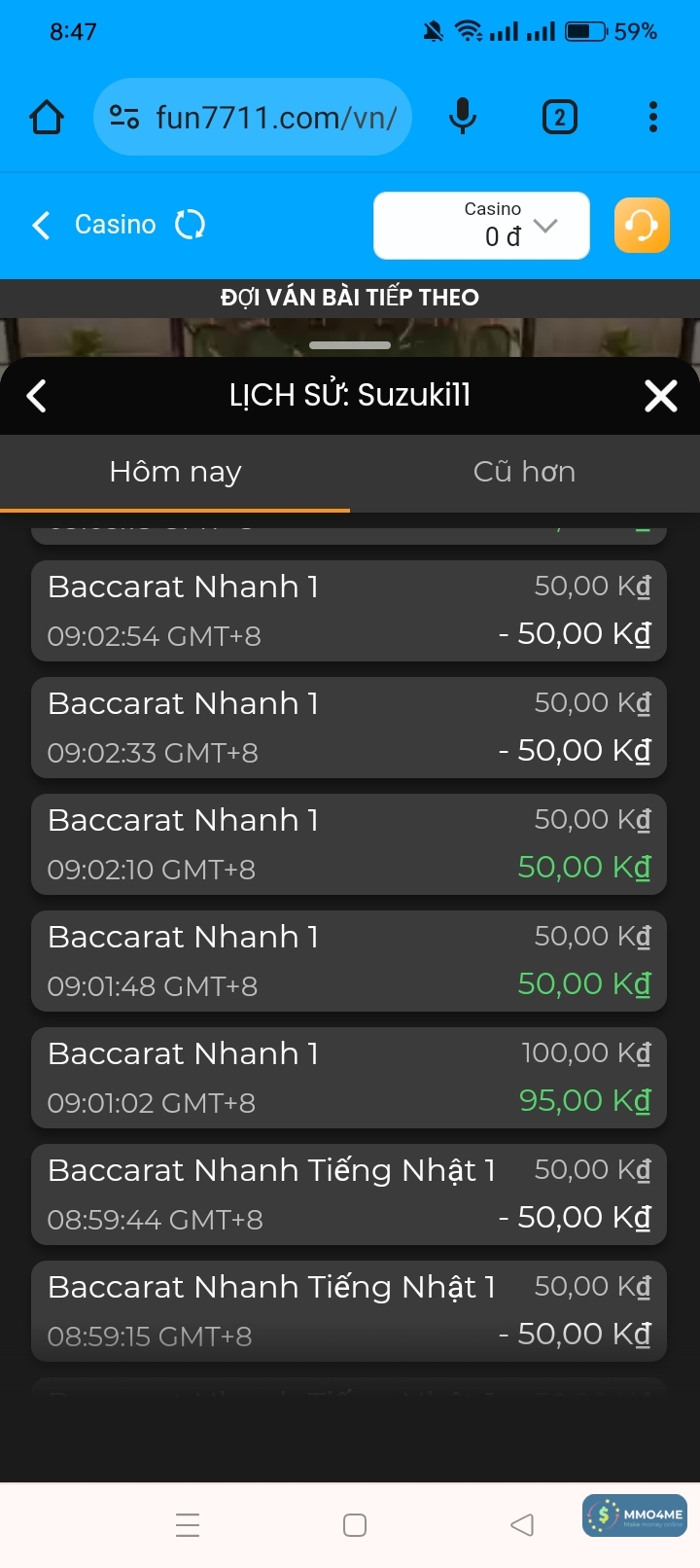Close the Suzuki11 history panel
The image size is (700, 1568).
661,396
